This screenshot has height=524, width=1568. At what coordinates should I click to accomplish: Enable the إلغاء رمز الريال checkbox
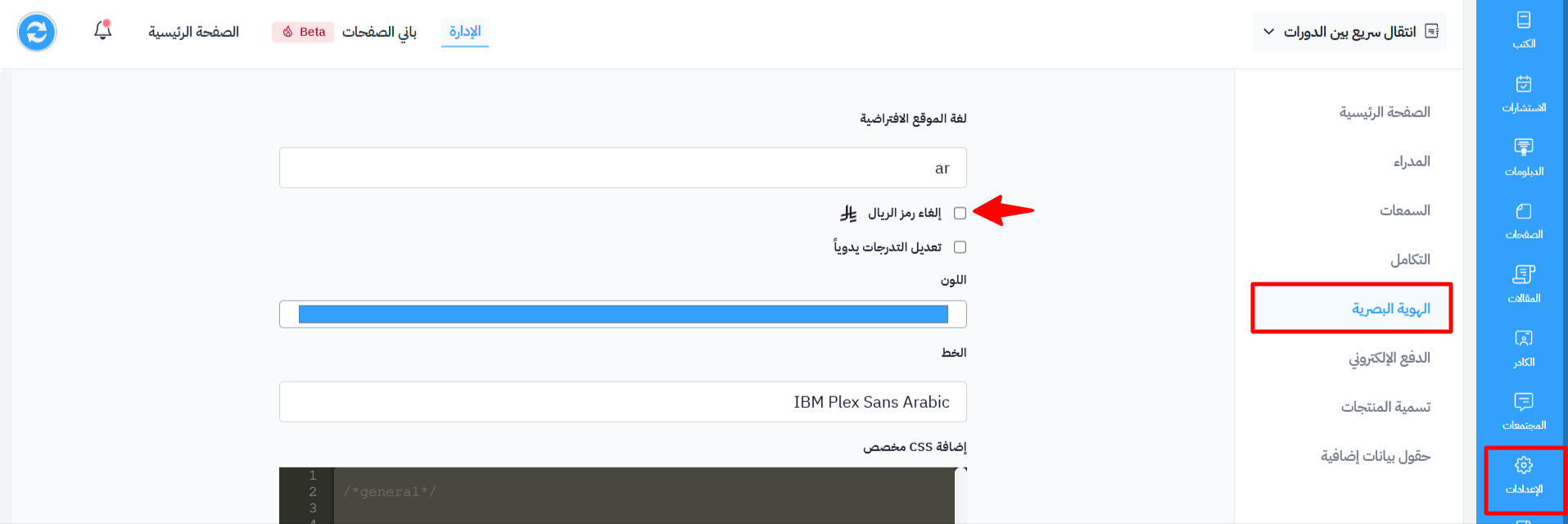pos(960,213)
